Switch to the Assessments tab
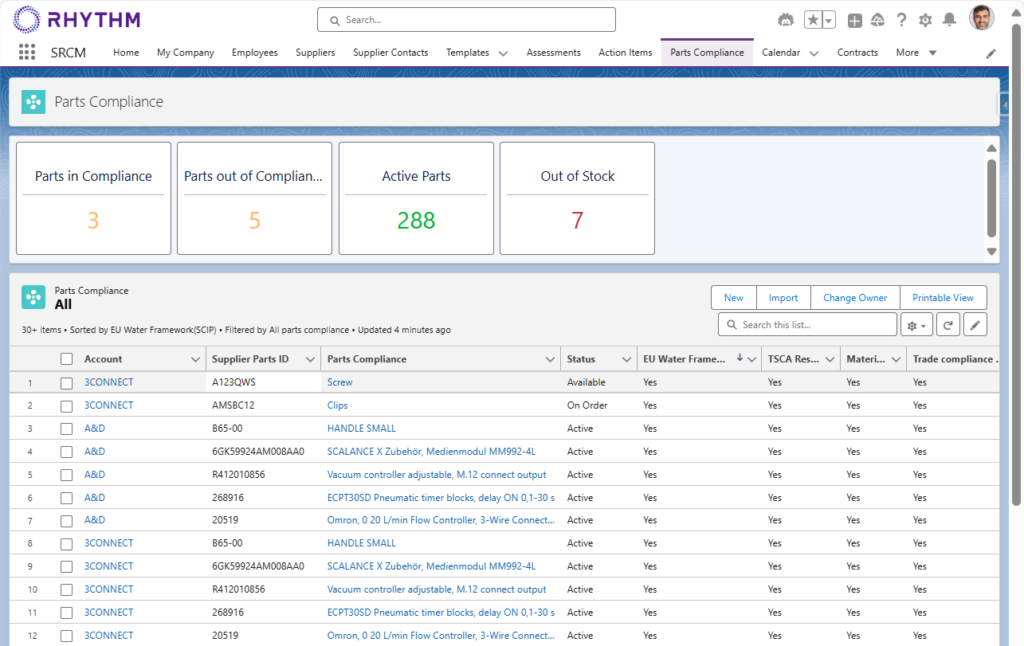 (553, 53)
